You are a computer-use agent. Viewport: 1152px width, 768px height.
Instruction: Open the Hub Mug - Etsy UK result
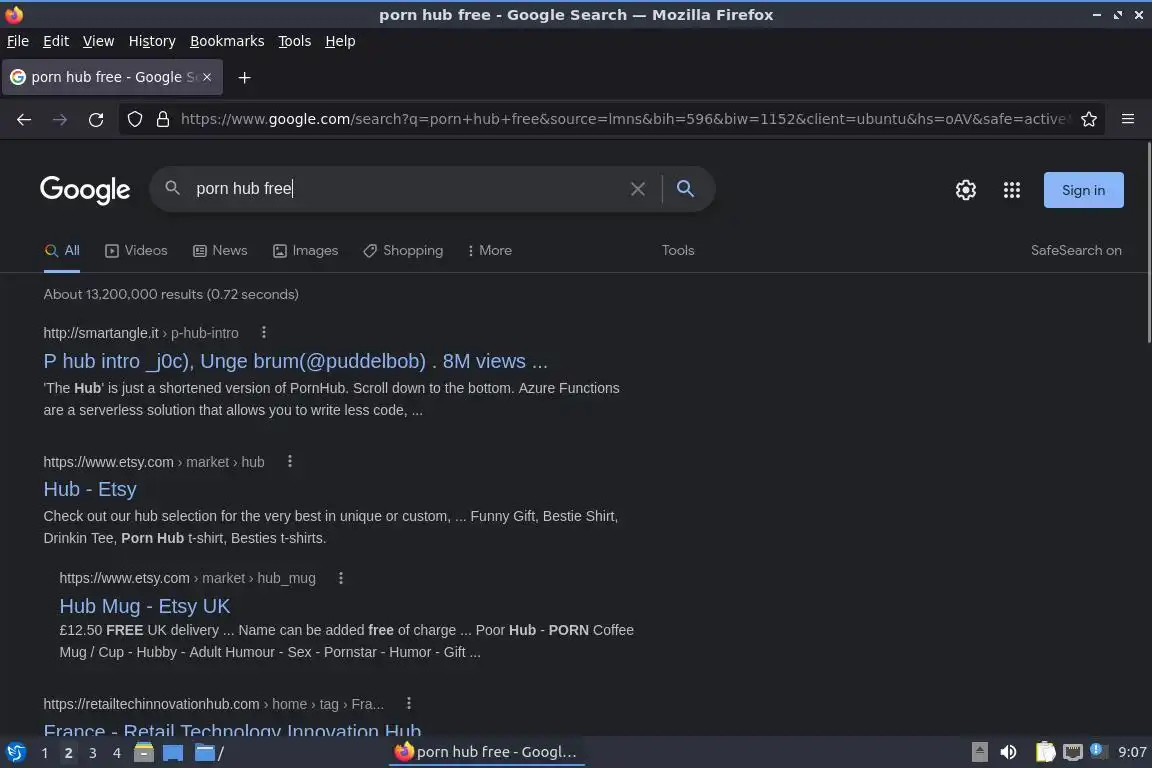point(145,606)
